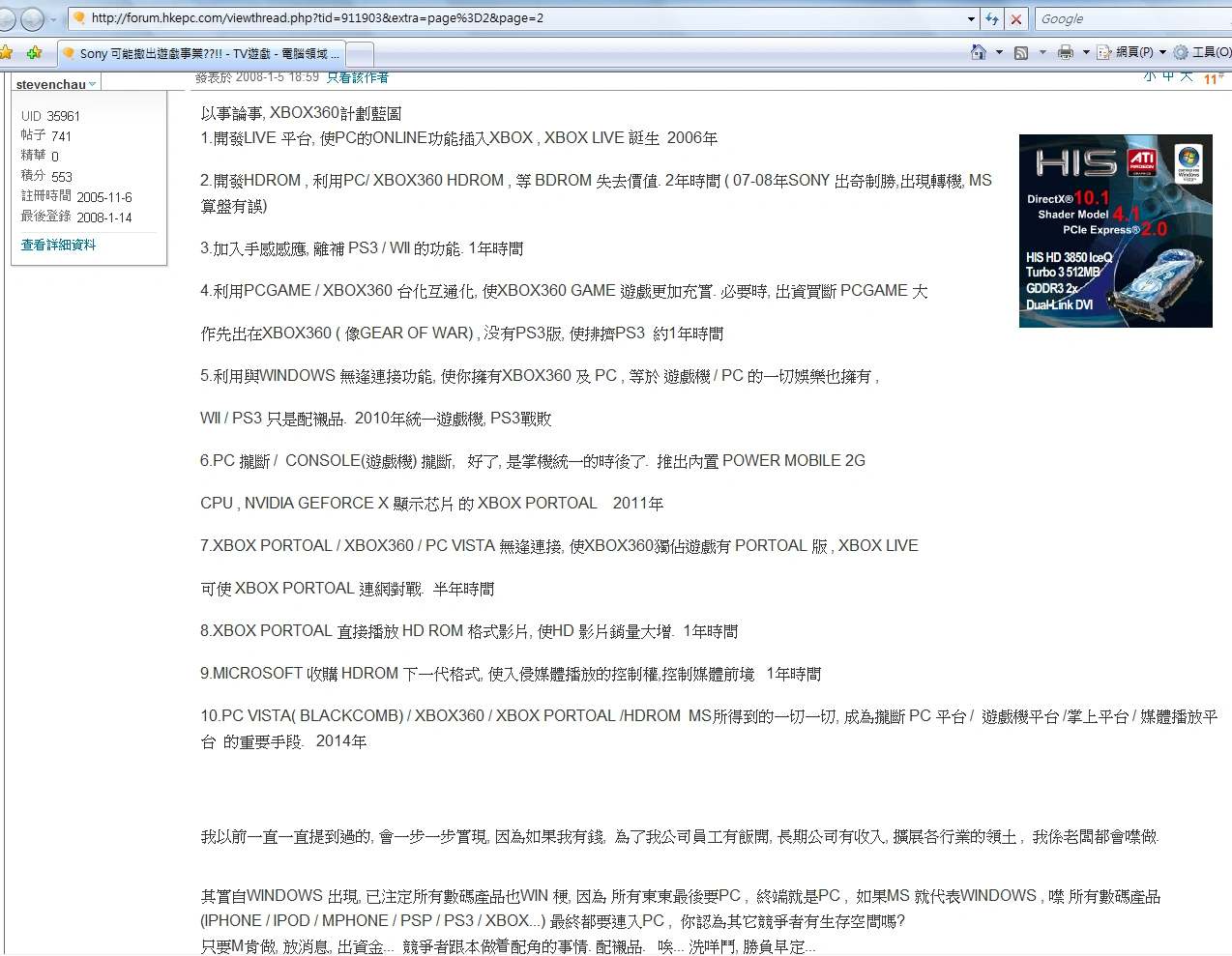Expand the Home button dropdown arrow

pyautogui.click(x=999, y=52)
